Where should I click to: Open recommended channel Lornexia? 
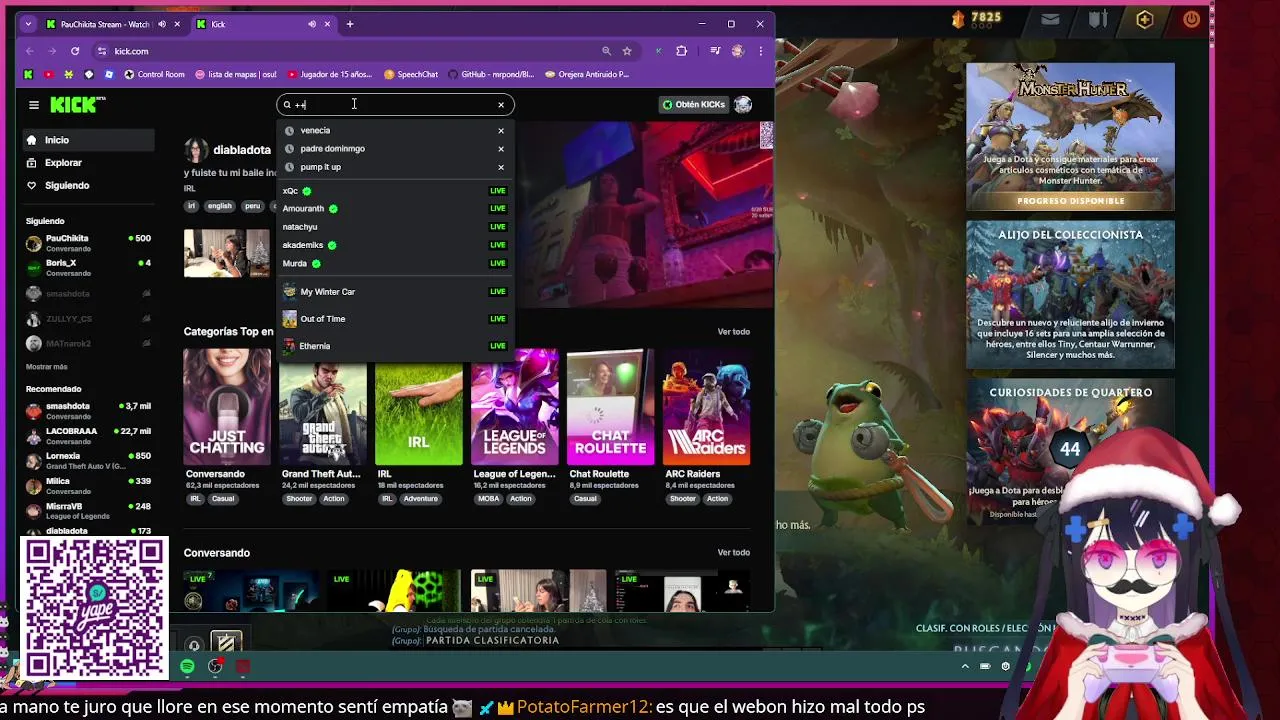click(x=88, y=461)
